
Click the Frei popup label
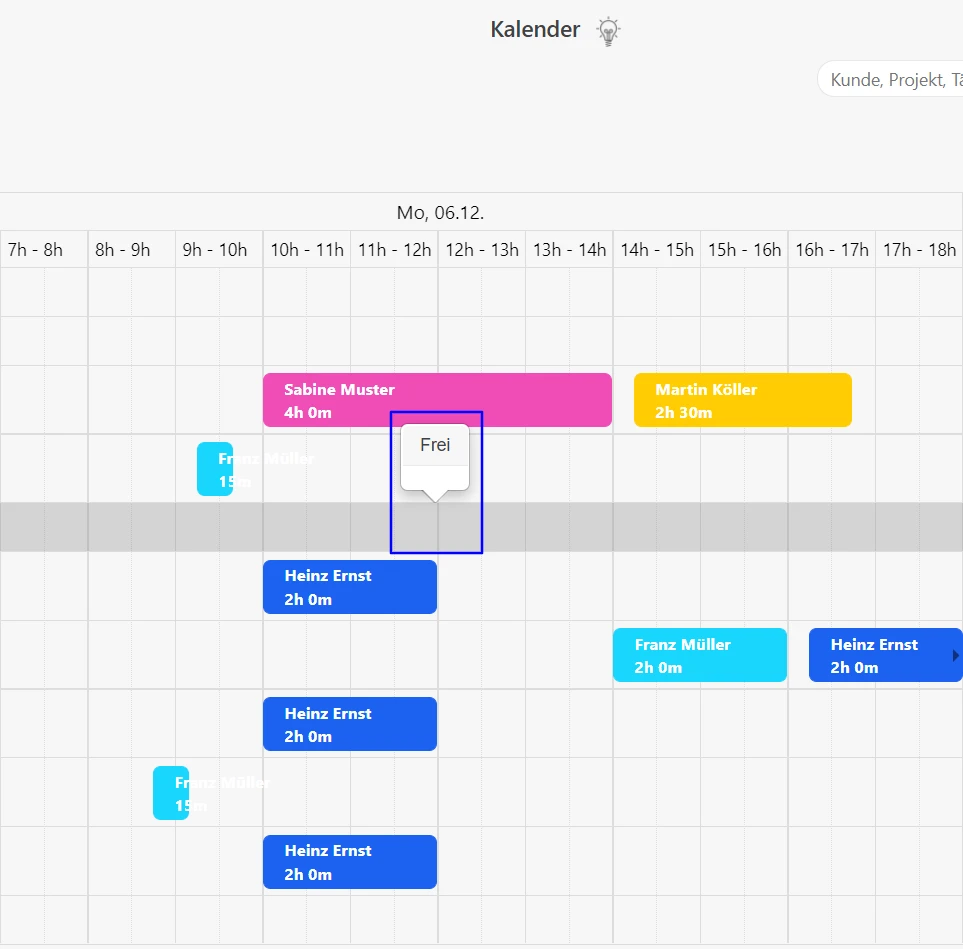coord(435,445)
